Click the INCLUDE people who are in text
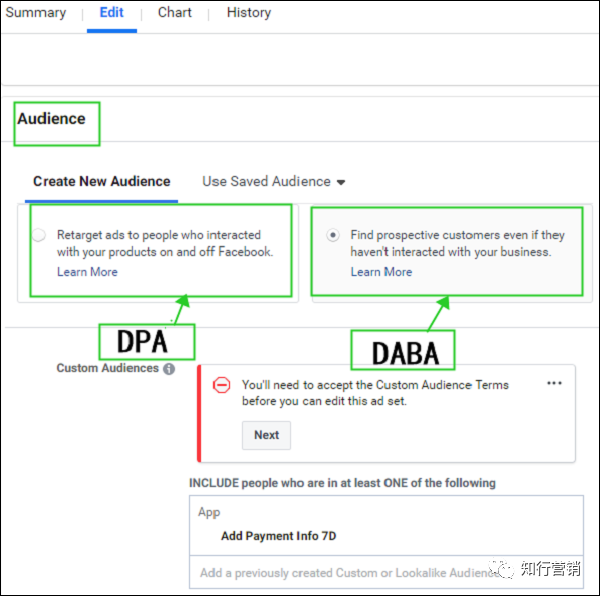This screenshot has height=596, width=600. point(342,483)
